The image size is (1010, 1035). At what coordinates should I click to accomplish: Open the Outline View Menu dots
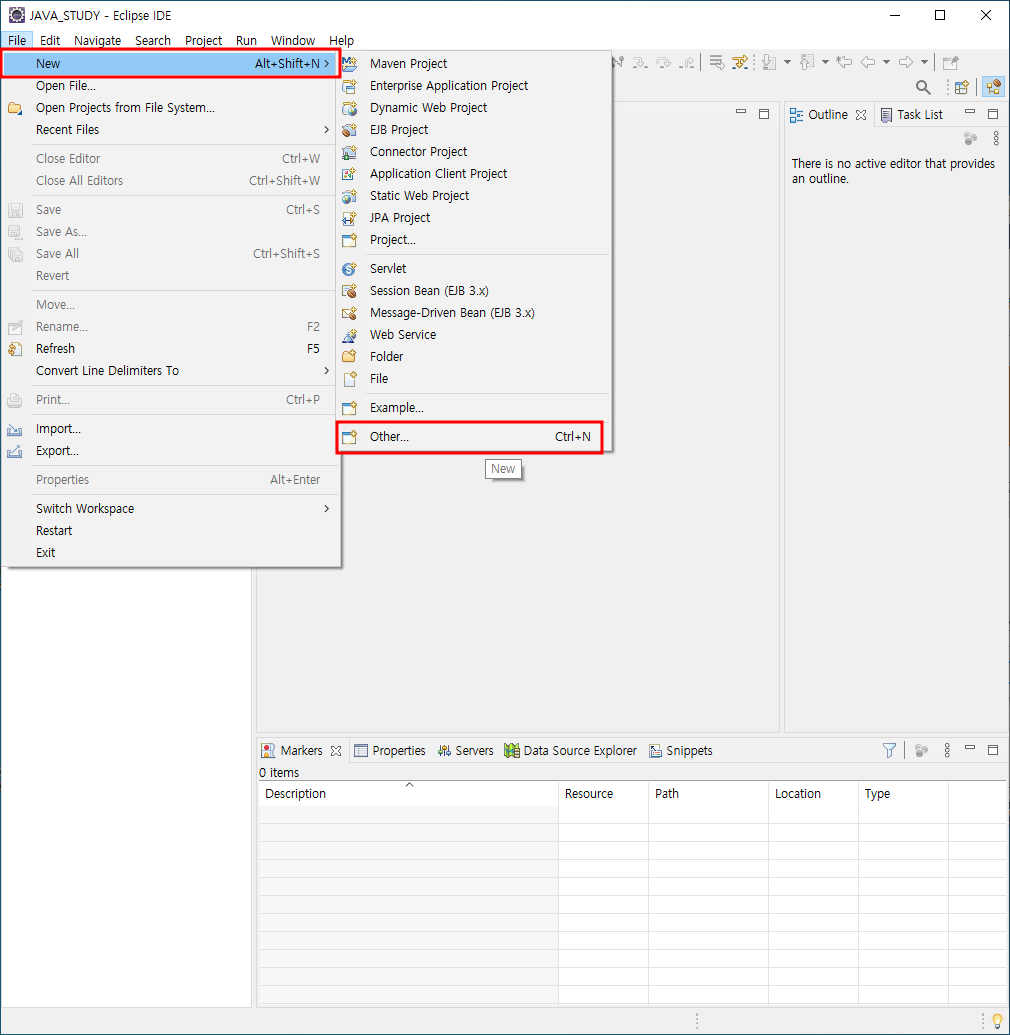click(x=995, y=139)
